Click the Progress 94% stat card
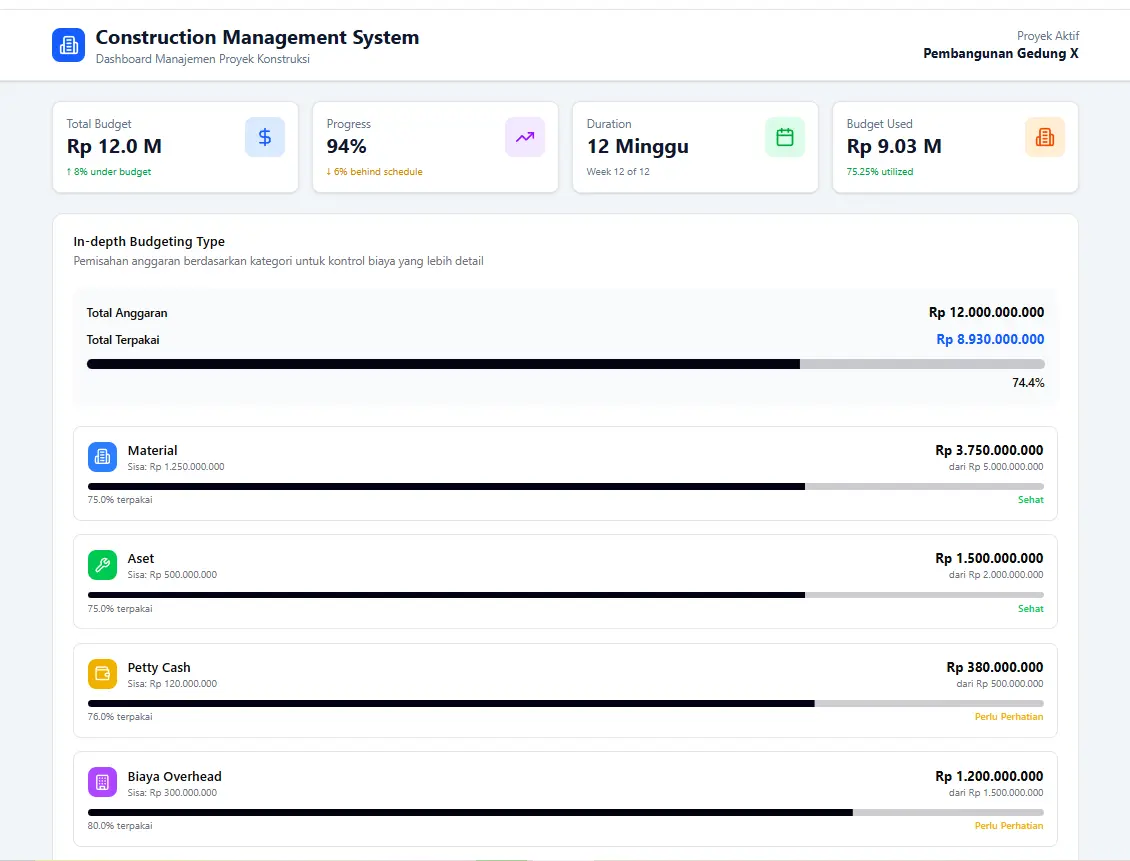The width and height of the screenshot is (1130, 861). coord(435,146)
